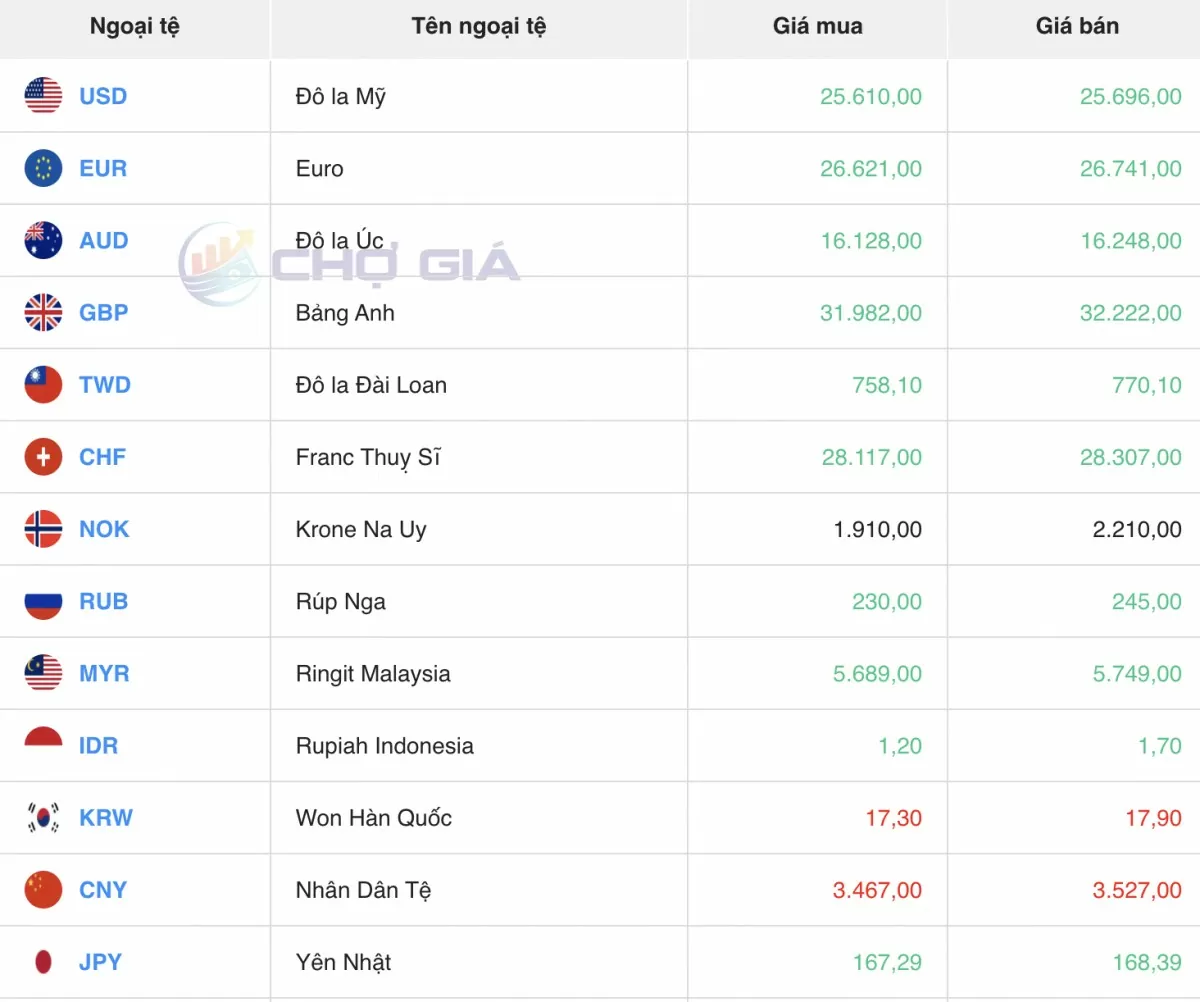Open the EUR currency link
The height and width of the screenshot is (1002, 1200).
click(x=103, y=168)
